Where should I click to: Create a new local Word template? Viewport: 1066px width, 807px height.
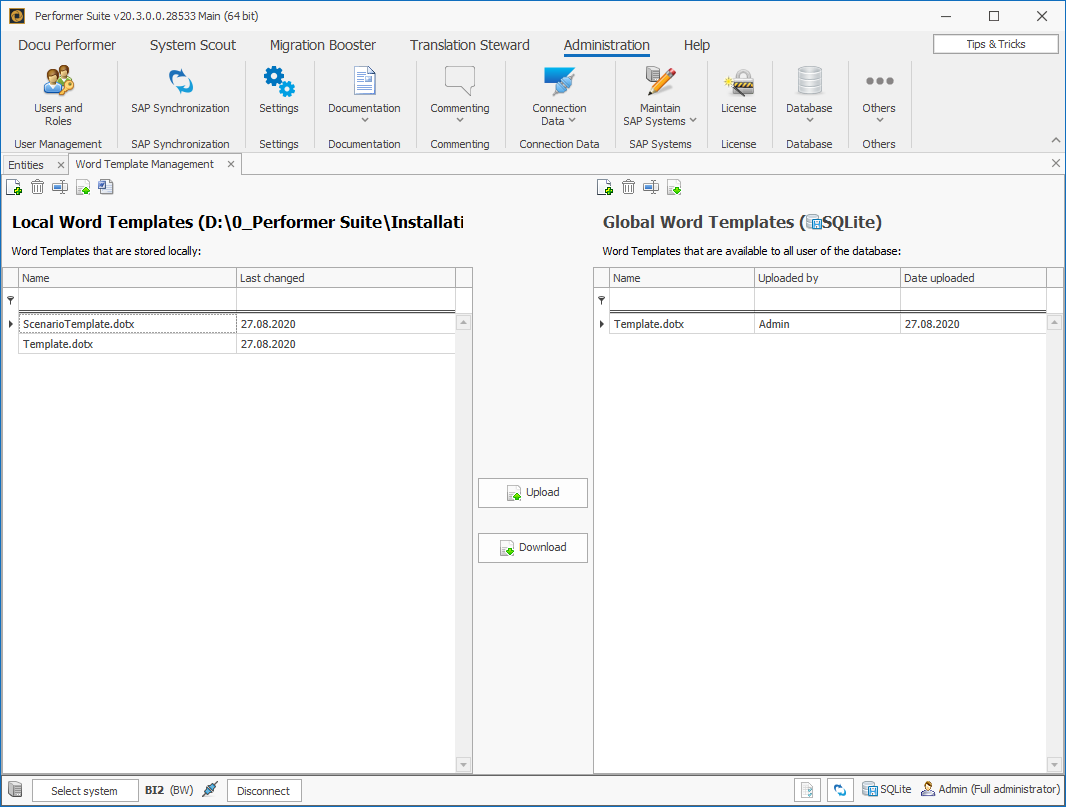pos(14,187)
